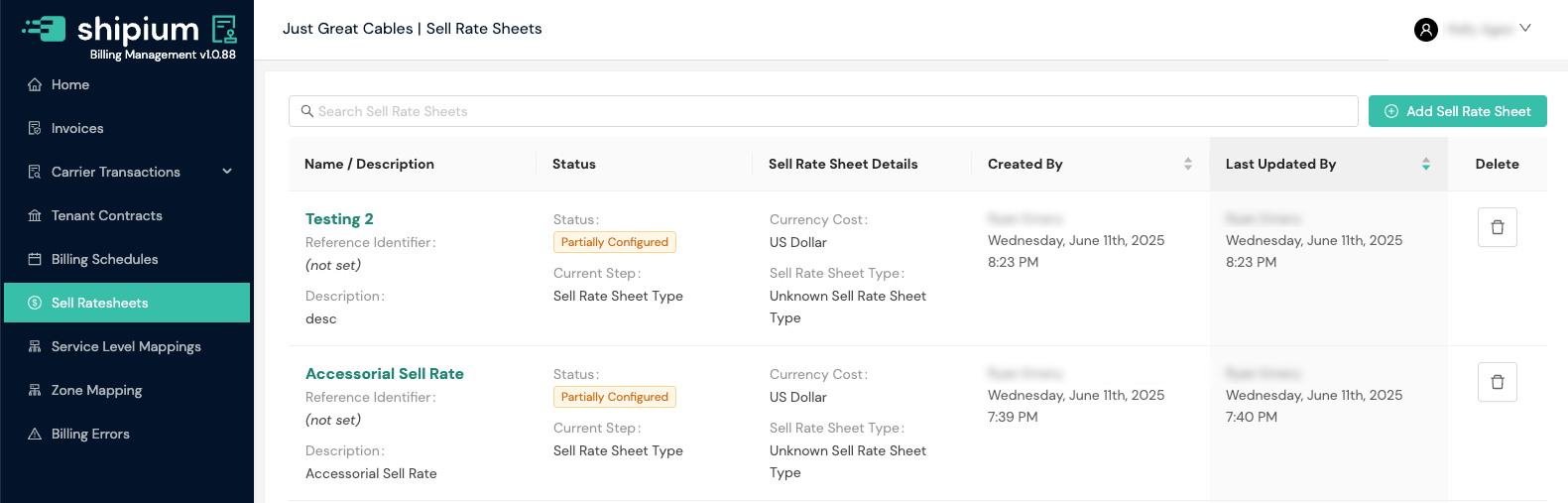The height and width of the screenshot is (503, 1568).
Task: Open Tenant Contracts from the sidebar
Action: [106, 215]
